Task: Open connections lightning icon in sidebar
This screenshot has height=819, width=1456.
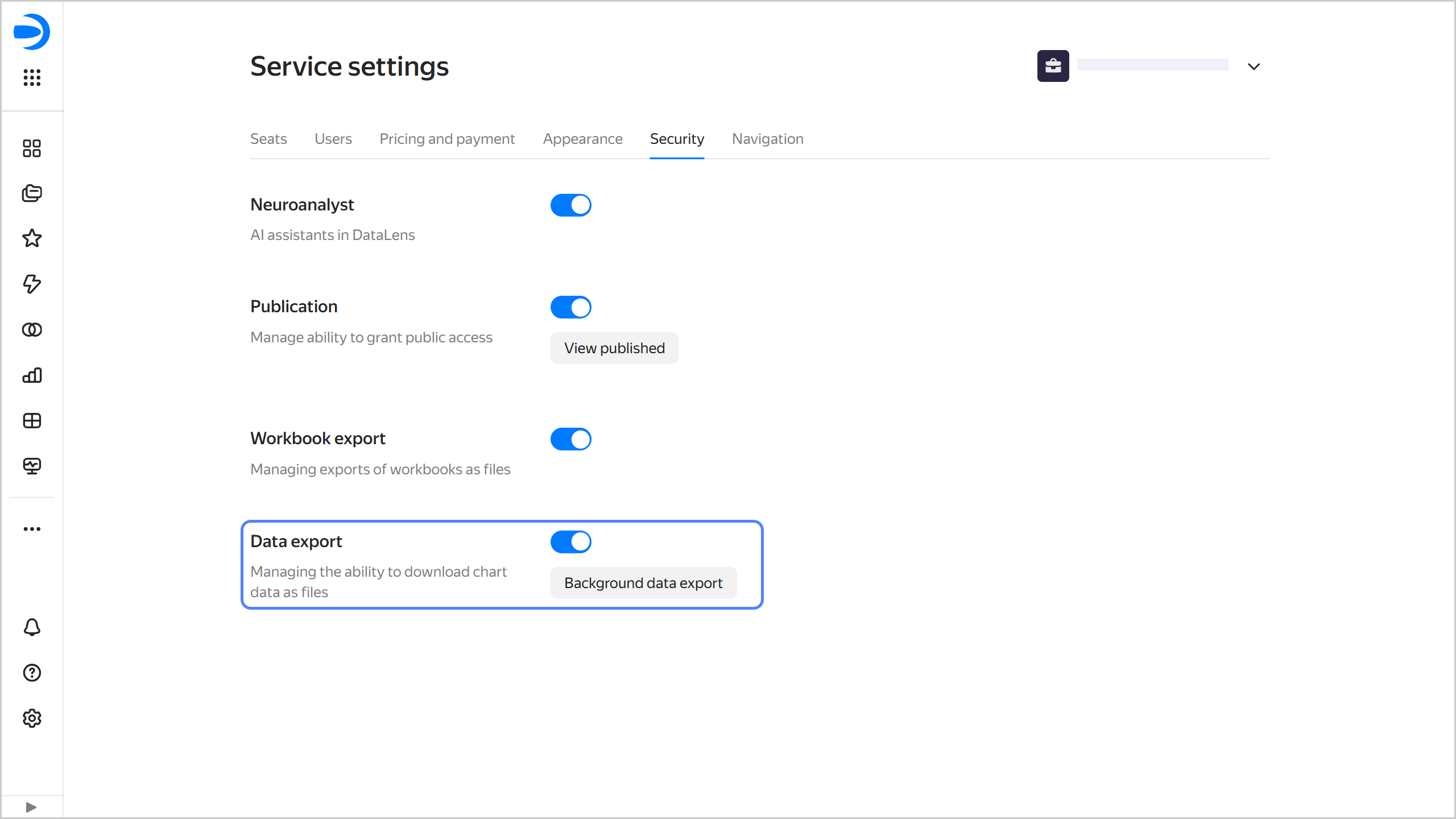Action: (x=32, y=284)
